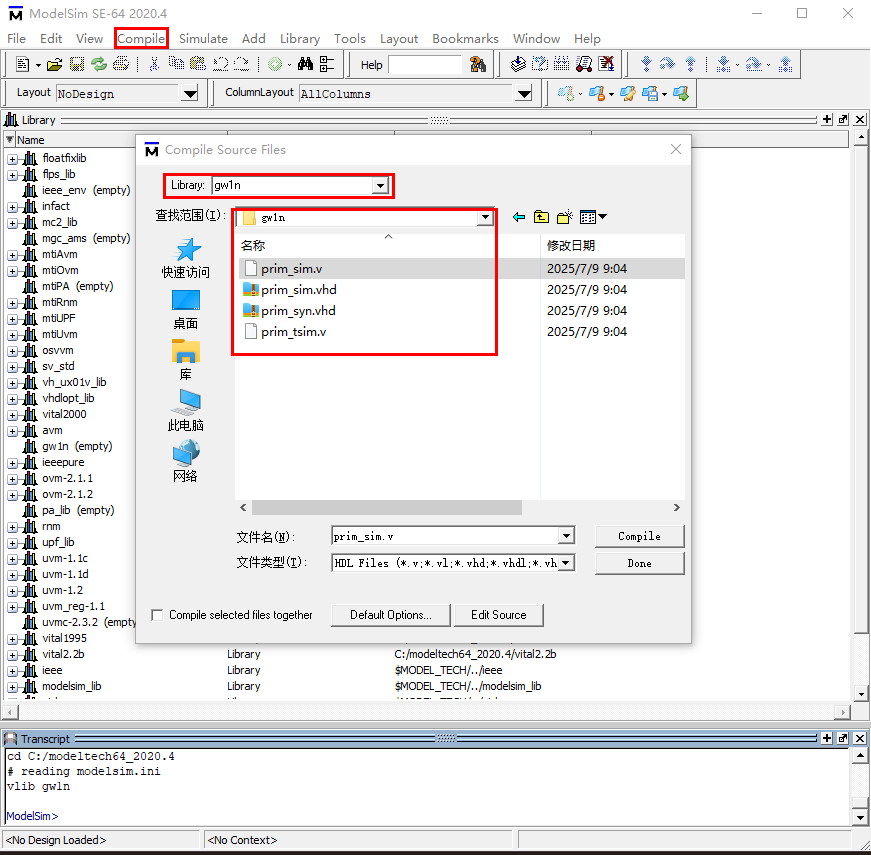This screenshot has height=855, width=871.
Task: Click the Paste clipboard toolbar icon
Action: [198, 64]
